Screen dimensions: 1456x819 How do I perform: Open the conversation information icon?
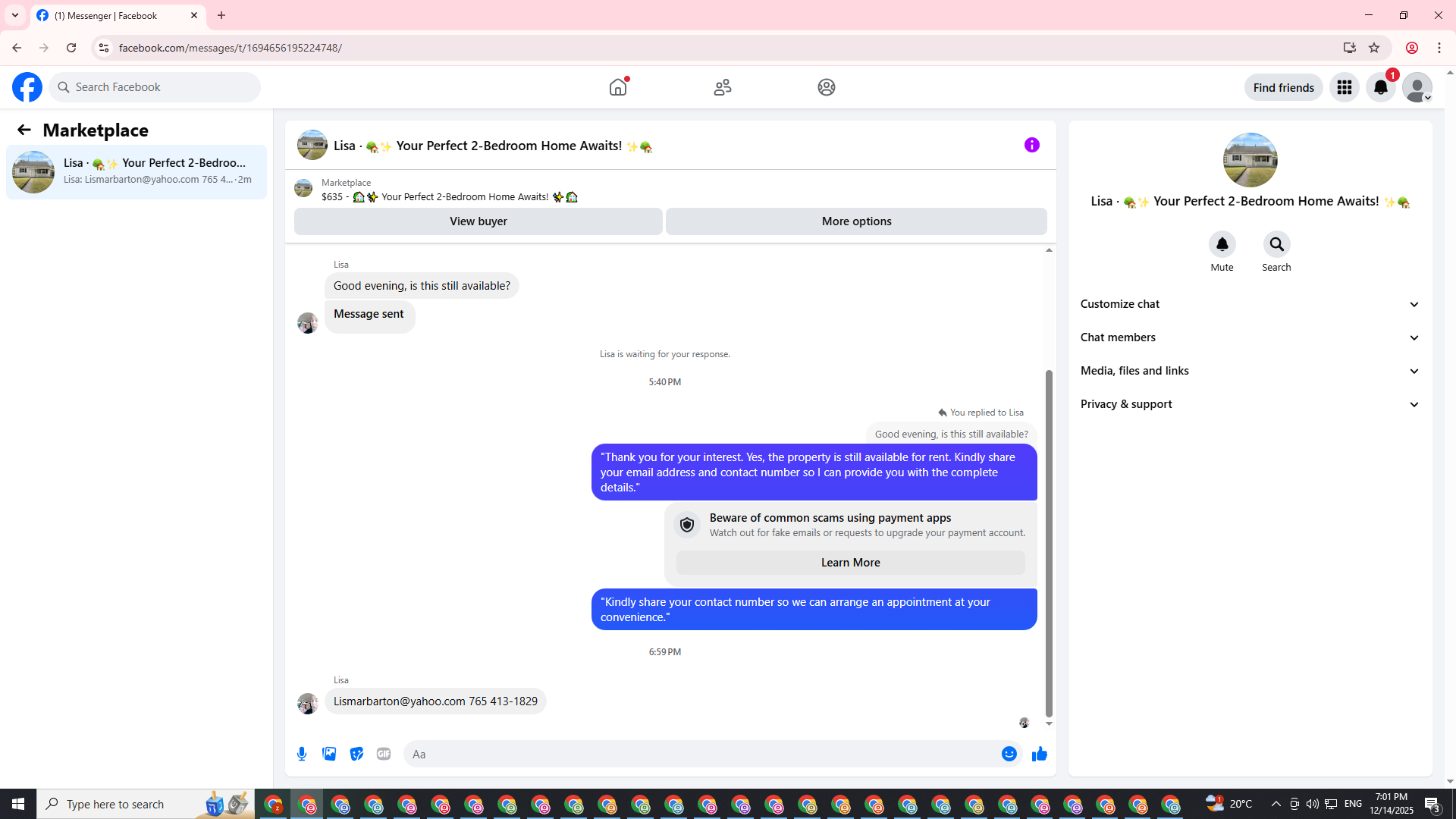[x=1031, y=145]
